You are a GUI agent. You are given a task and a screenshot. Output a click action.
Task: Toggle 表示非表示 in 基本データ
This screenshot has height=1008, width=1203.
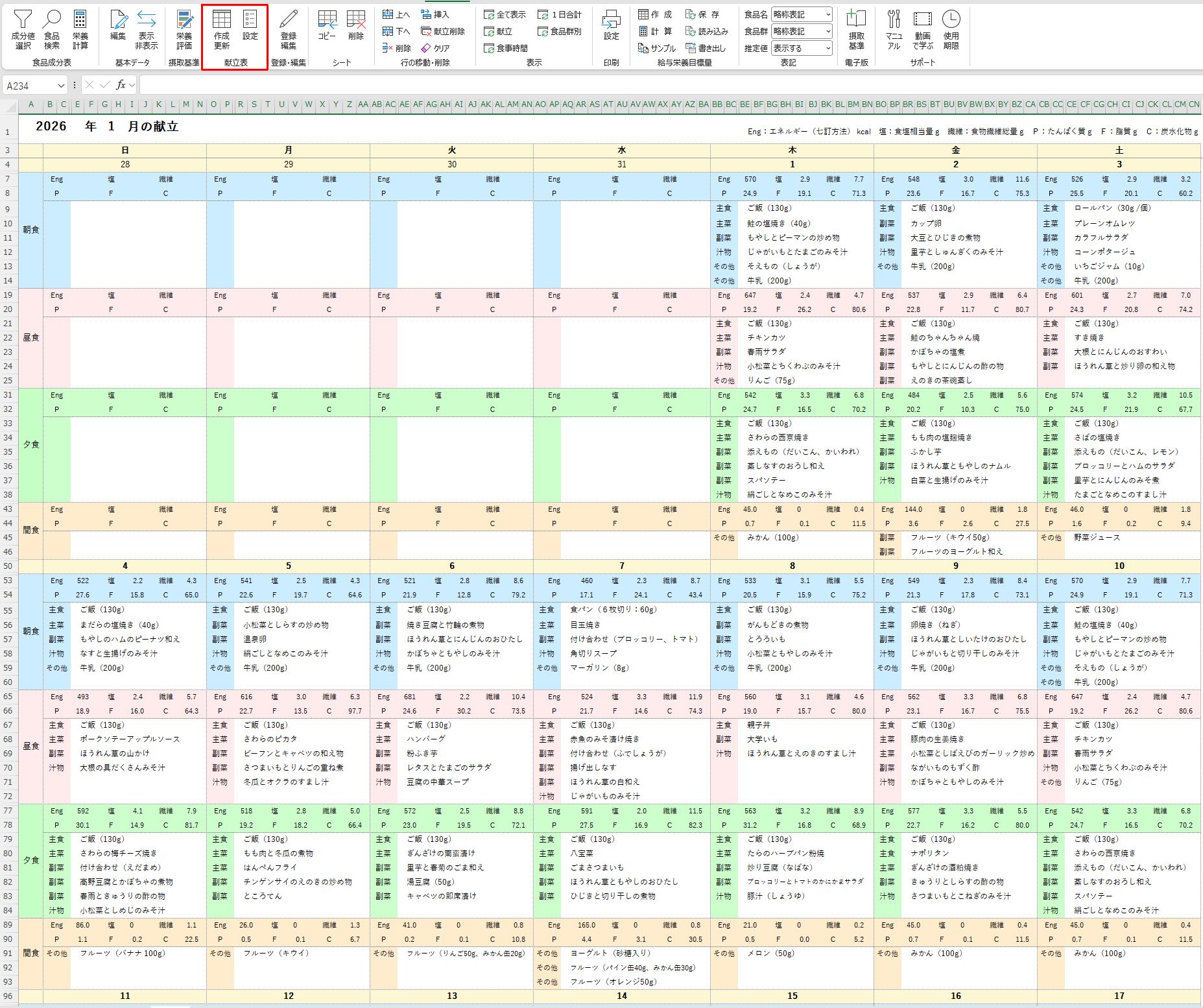(x=147, y=30)
